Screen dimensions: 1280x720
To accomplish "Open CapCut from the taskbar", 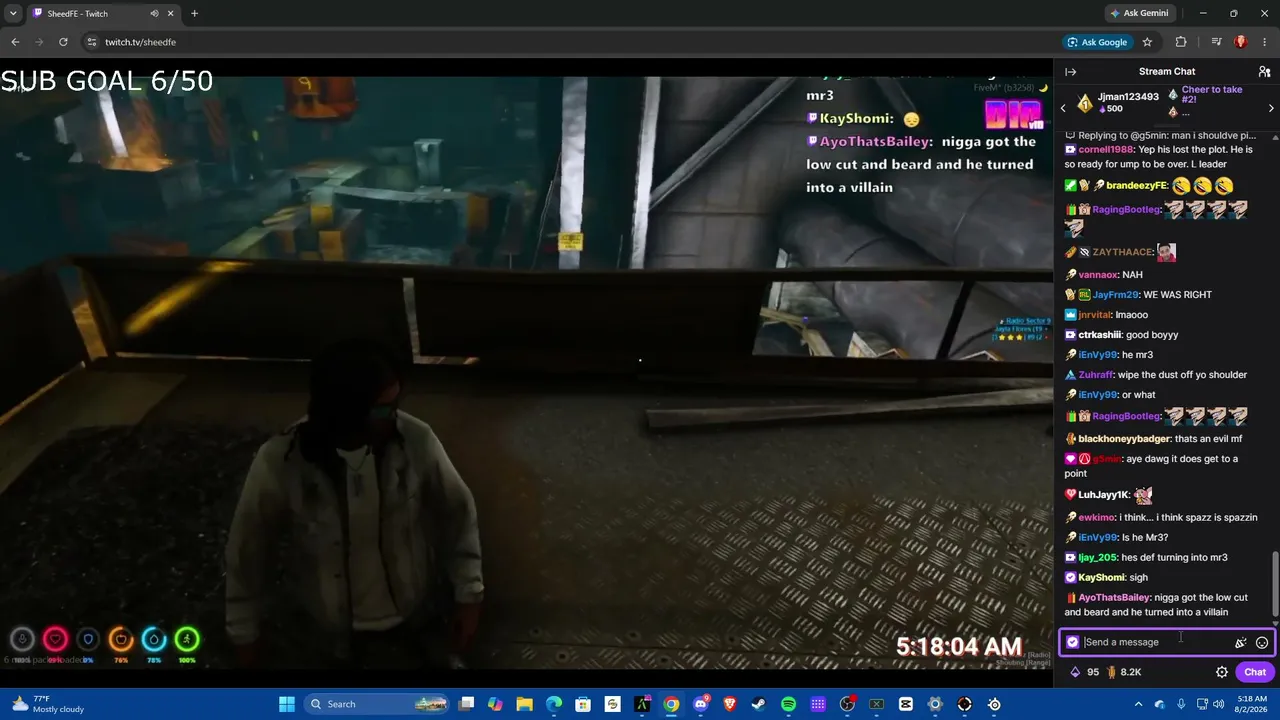I will click(x=906, y=704).
